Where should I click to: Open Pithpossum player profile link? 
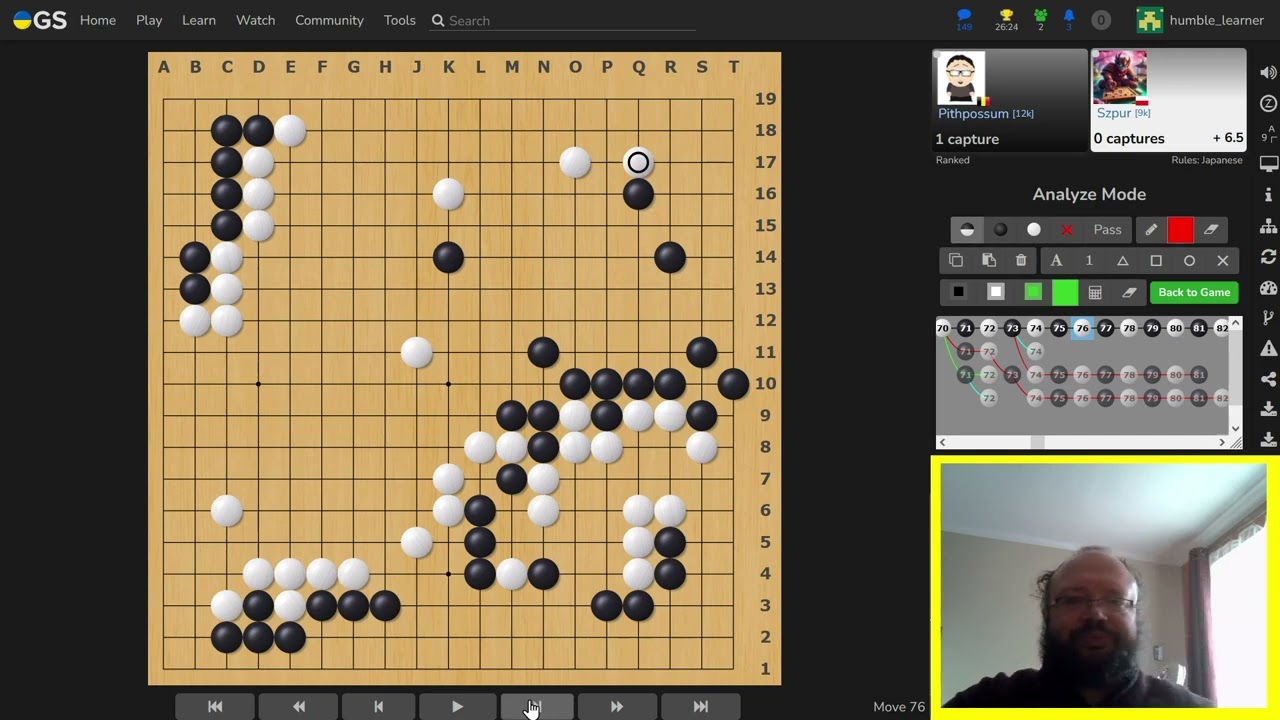975,113
